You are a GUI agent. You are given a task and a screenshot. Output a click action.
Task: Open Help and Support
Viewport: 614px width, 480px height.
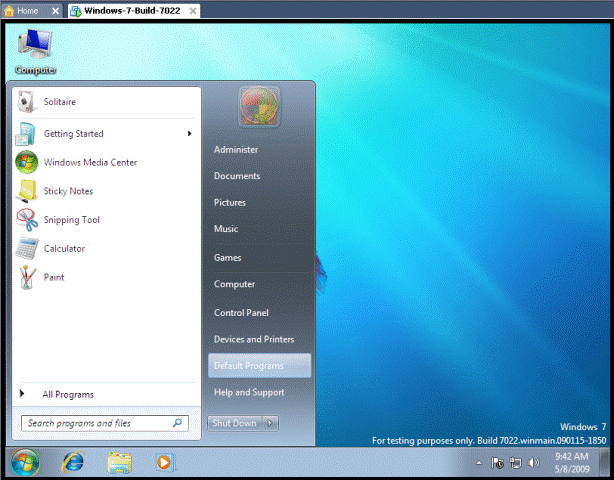click(x=249, y=392)
